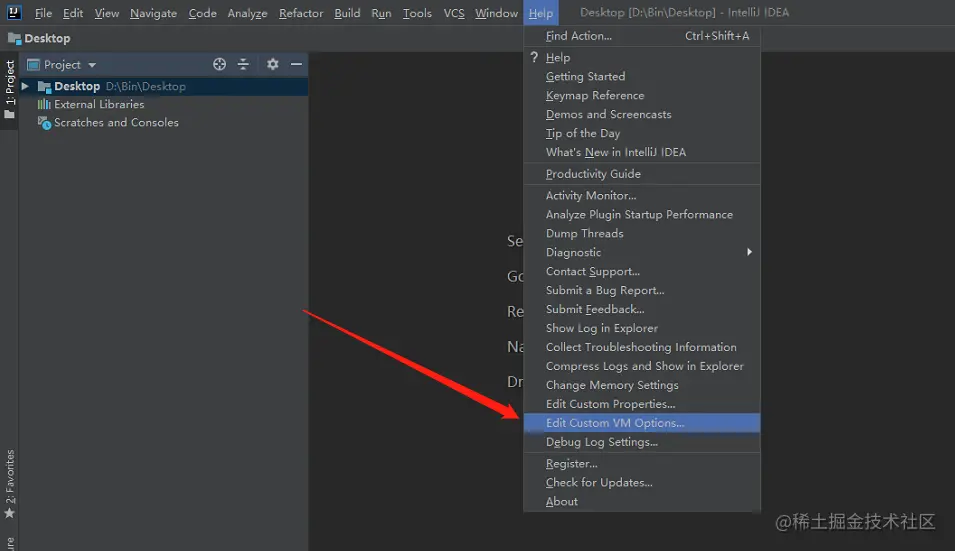Viewport: 955px width, 551px height.
Task: Expand the Desktop project tree node
Action: pos(25,86)
